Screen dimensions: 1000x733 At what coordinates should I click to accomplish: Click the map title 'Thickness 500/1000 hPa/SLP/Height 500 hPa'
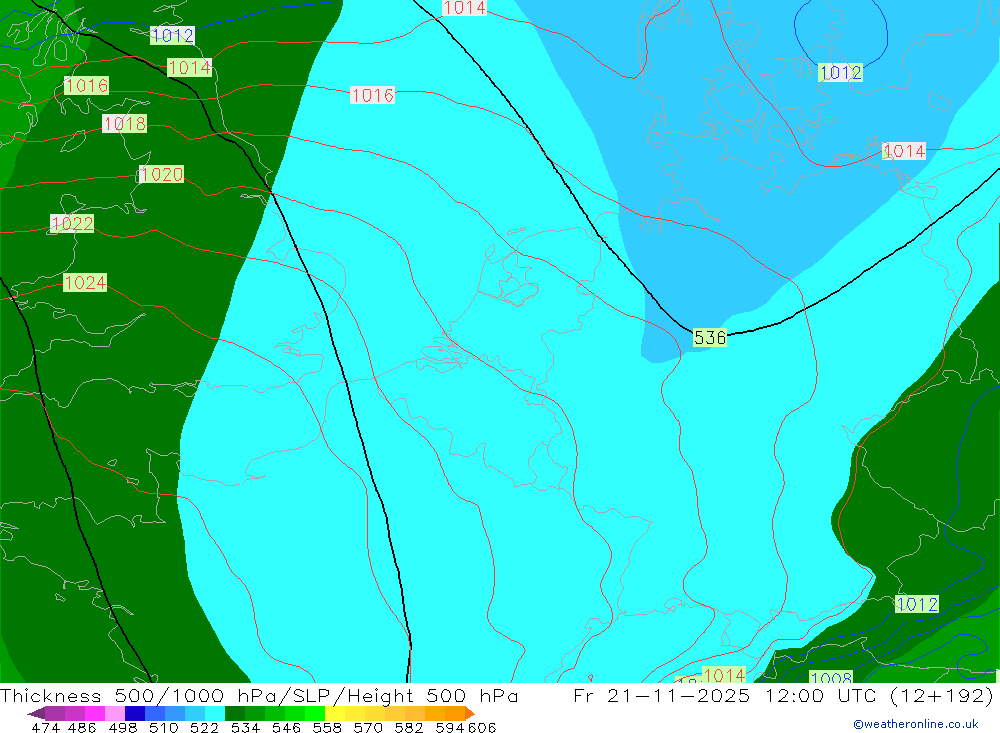point(259,695)
